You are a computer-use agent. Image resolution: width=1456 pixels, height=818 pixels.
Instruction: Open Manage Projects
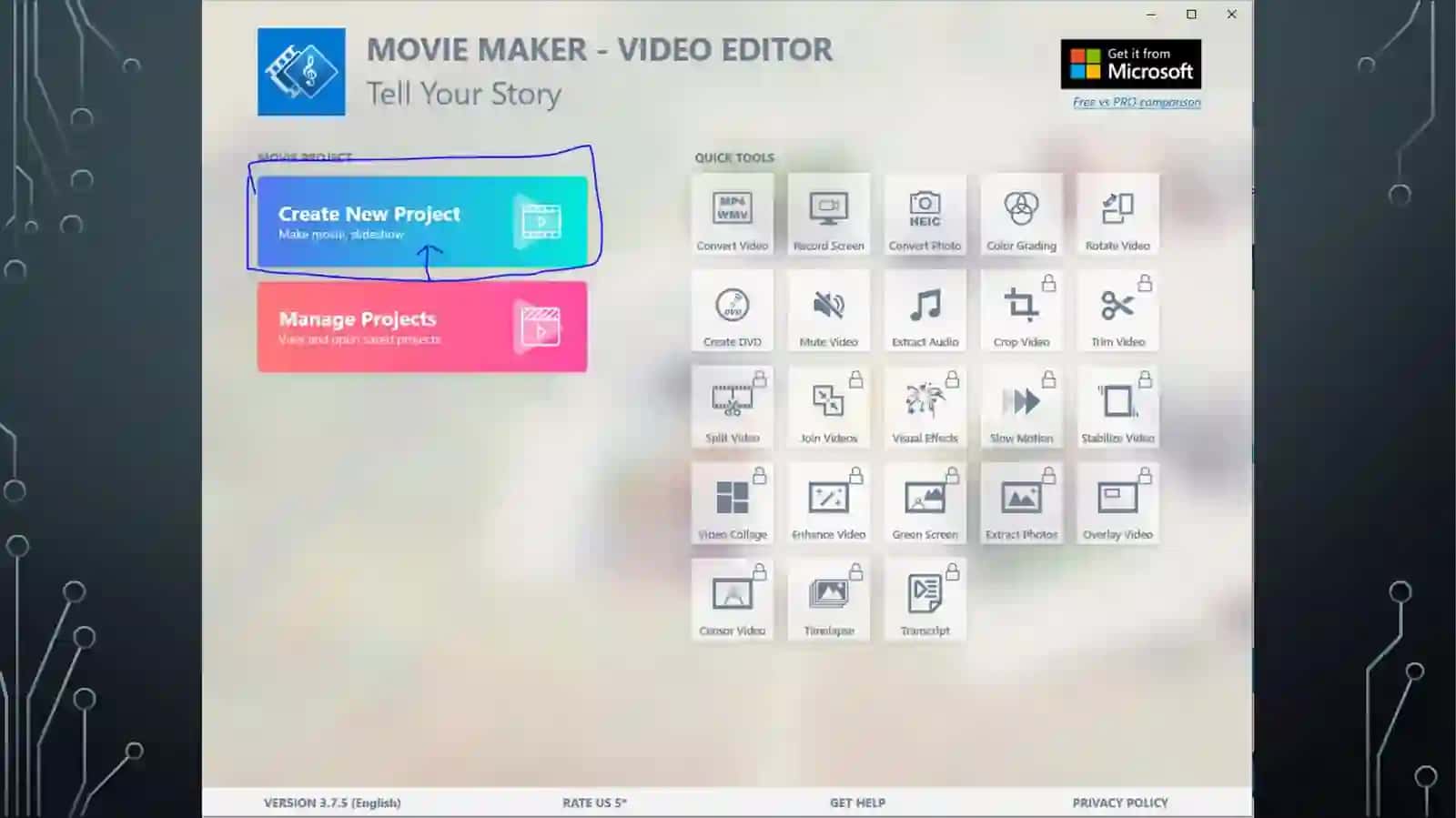pos(422,327)
